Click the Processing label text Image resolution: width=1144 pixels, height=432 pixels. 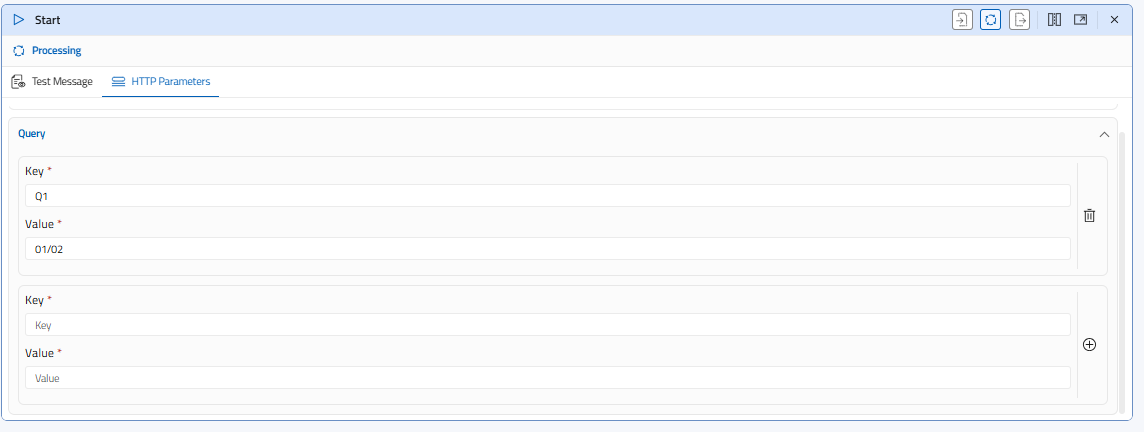pyautogui.click(x=56, y=50)
